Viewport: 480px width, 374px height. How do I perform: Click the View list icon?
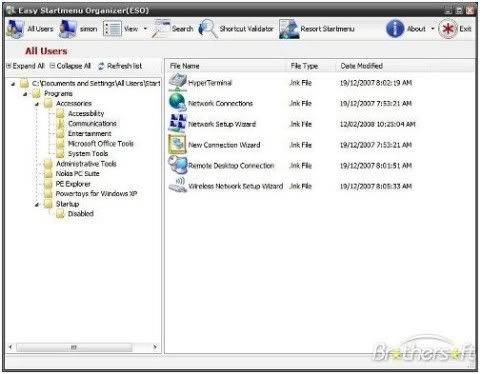pyautogui.click(x=112, y=29)
